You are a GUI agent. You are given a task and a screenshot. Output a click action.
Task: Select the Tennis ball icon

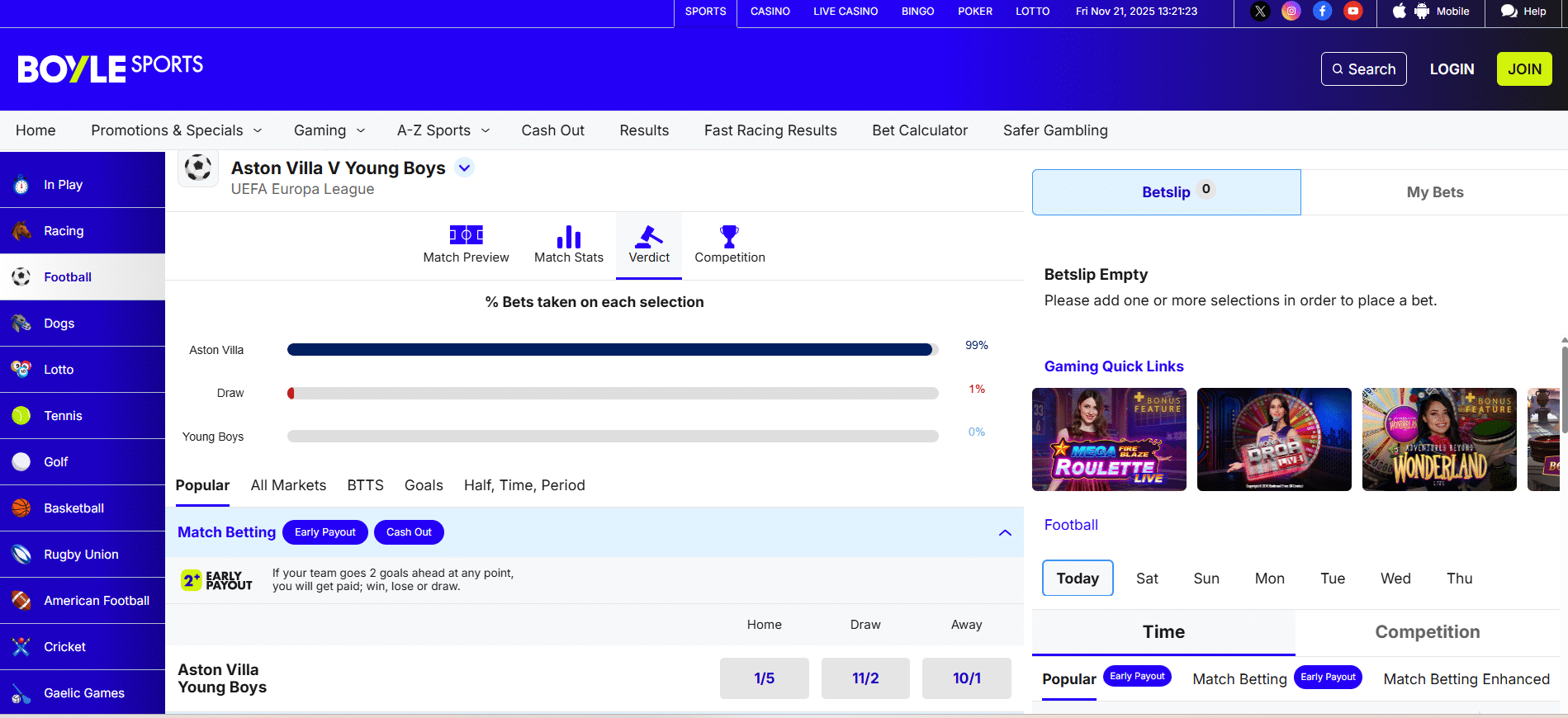(21, 416)
